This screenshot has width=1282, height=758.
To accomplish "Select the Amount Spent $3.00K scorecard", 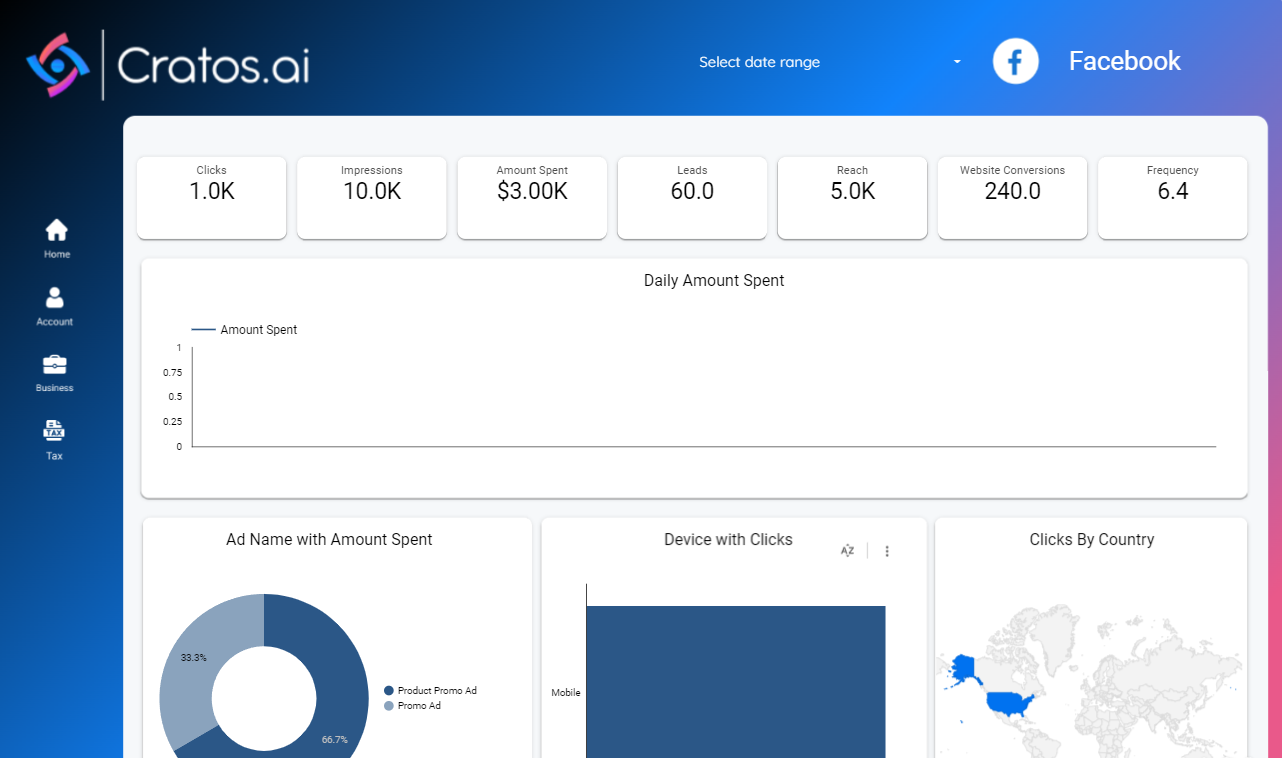I will [532, 198].
